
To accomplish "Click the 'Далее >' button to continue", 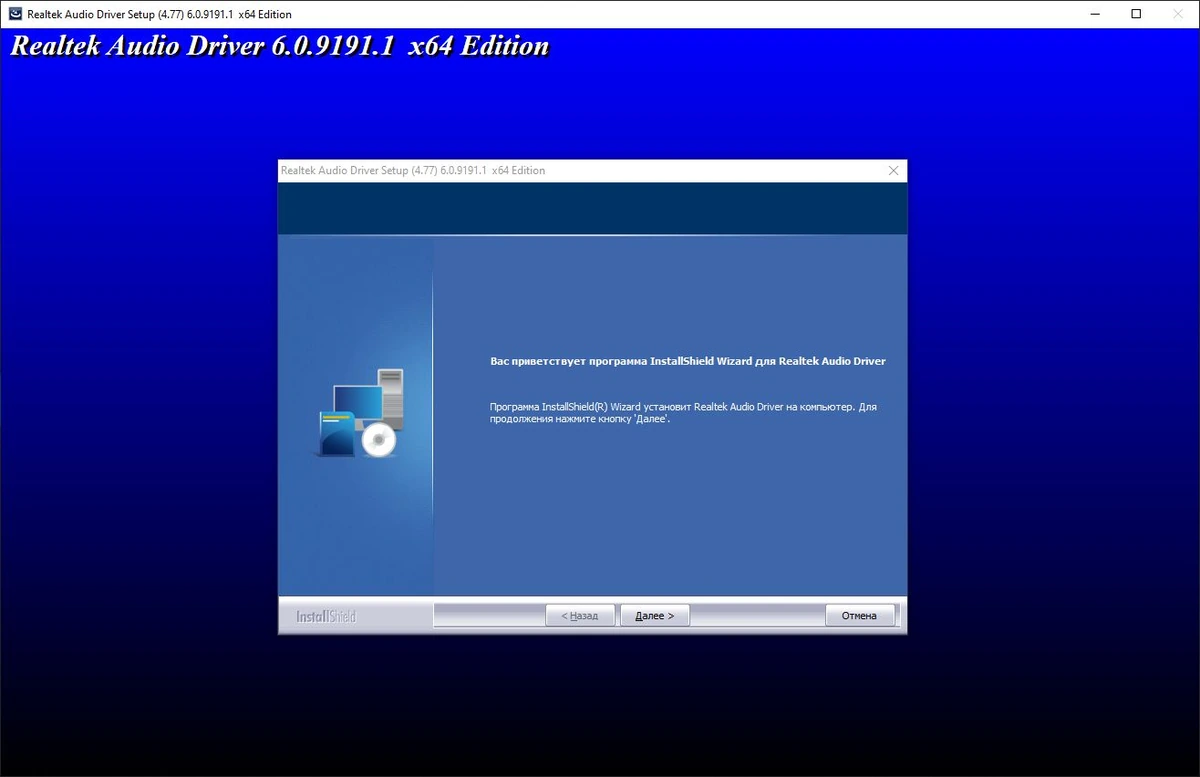I will tap(655, 615).
